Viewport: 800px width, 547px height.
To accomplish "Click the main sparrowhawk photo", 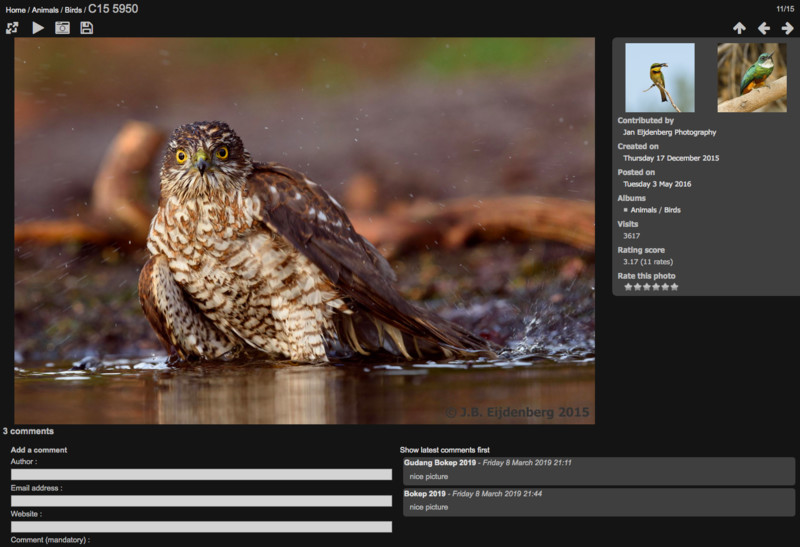I will click(x=304, y=230).
